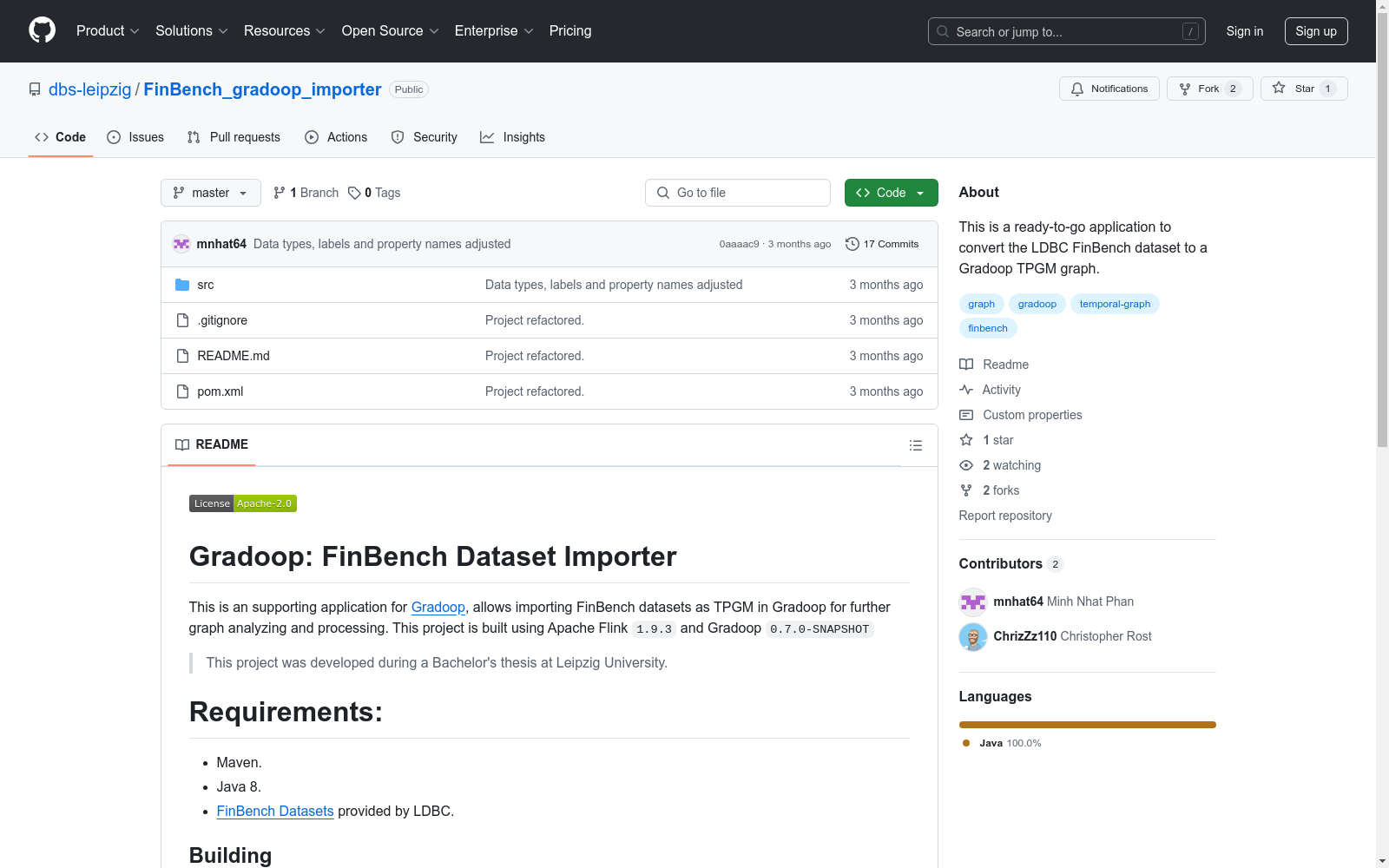Switch to the Code tab
This screenshot has height=868, width=1389.
(x=61, y=137)
